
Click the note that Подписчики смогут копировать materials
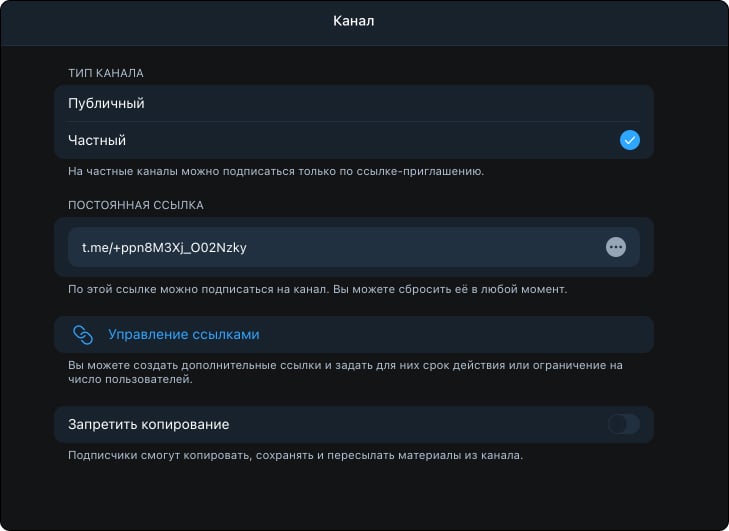[296, 455]
